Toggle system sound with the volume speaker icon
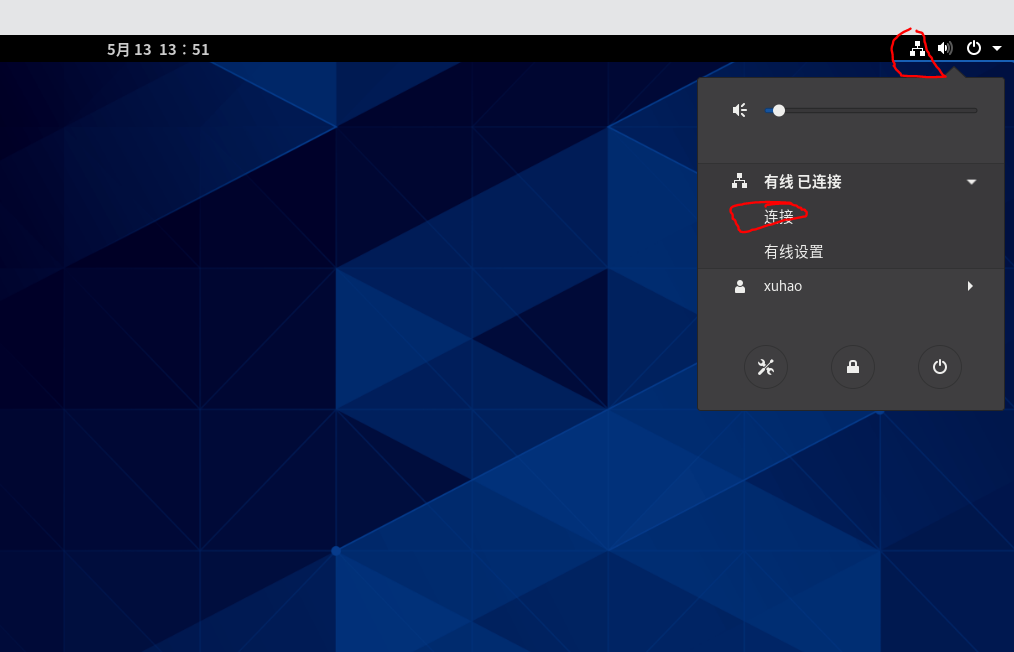Image resolution: width=1014 pixels, height=652 pixels. pos(944,47)
